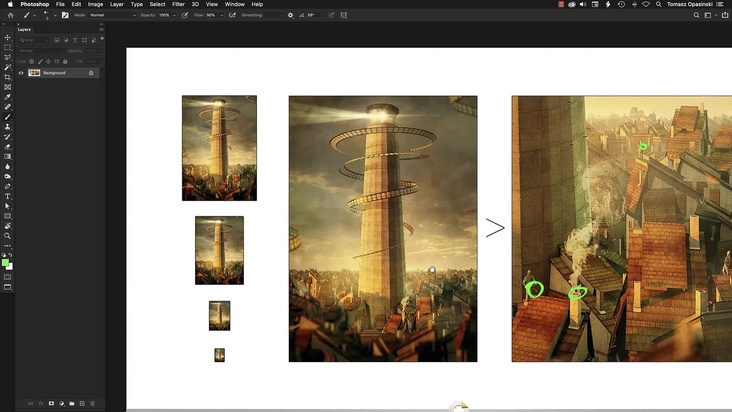
Task: Open the Brush Preset picker dropdown
Action: [55, 15]
